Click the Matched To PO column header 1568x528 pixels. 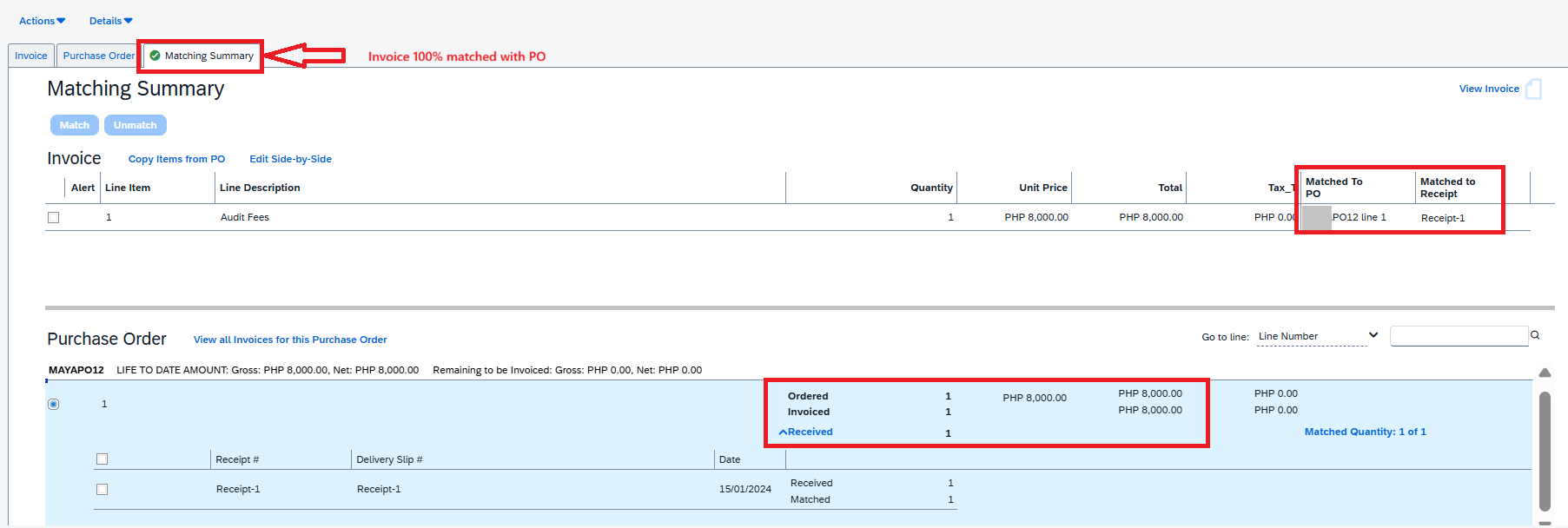(x=1333, y=188)
